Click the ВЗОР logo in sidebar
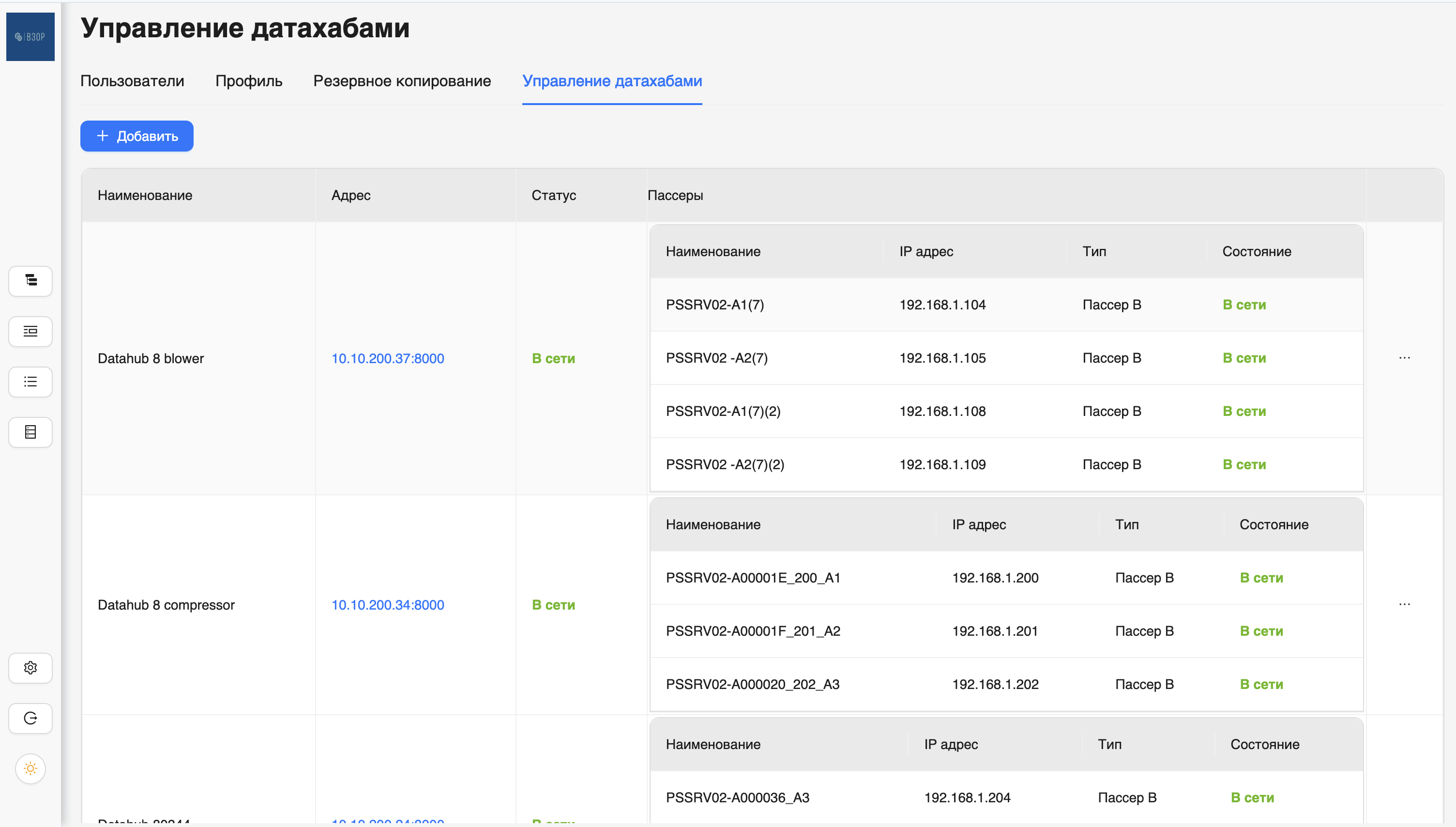Screen dimensions: 1456x827 tap(30, 37)
